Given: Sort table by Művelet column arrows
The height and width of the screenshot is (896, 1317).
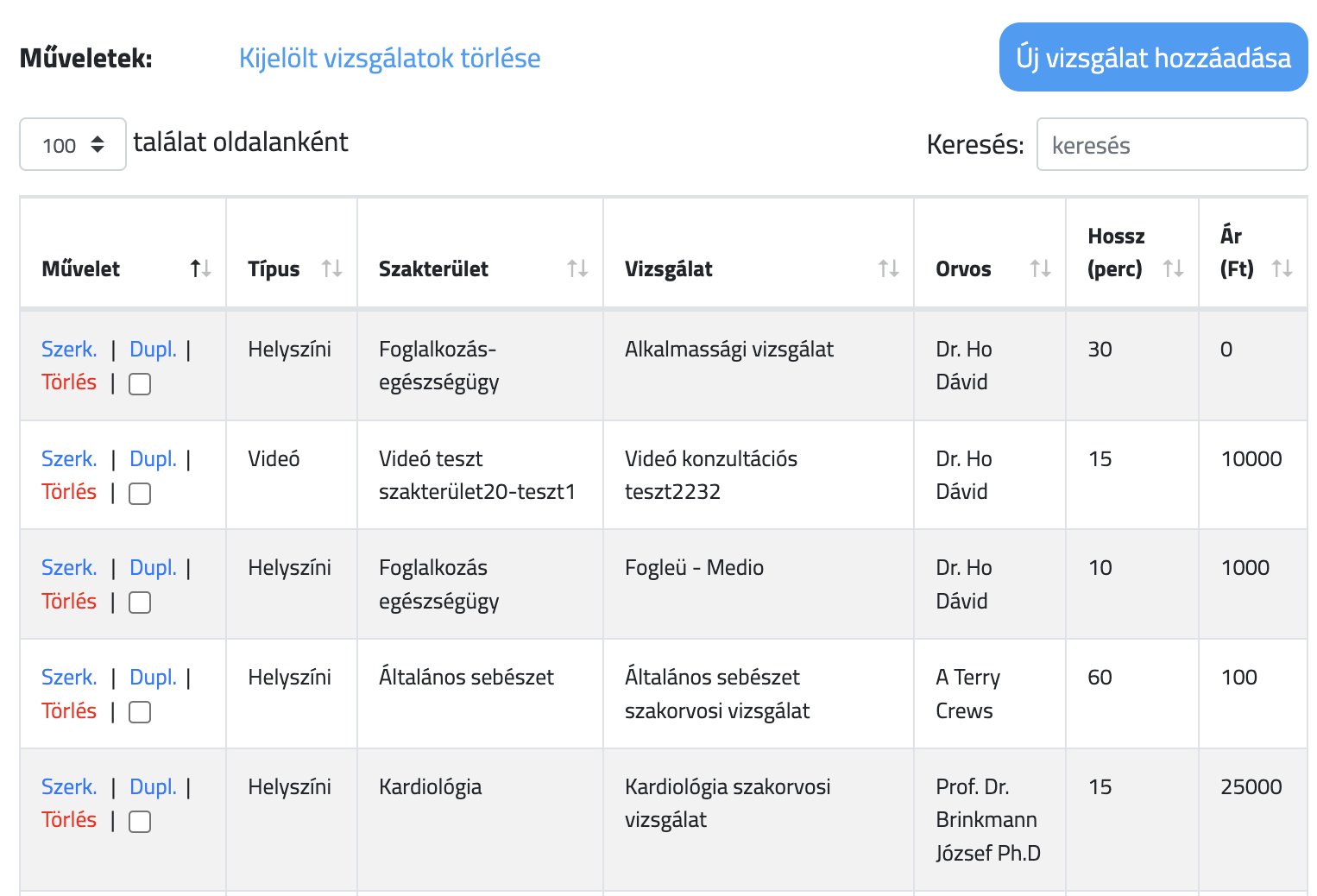Looking at the screenshot, I should tap(200, 269).
